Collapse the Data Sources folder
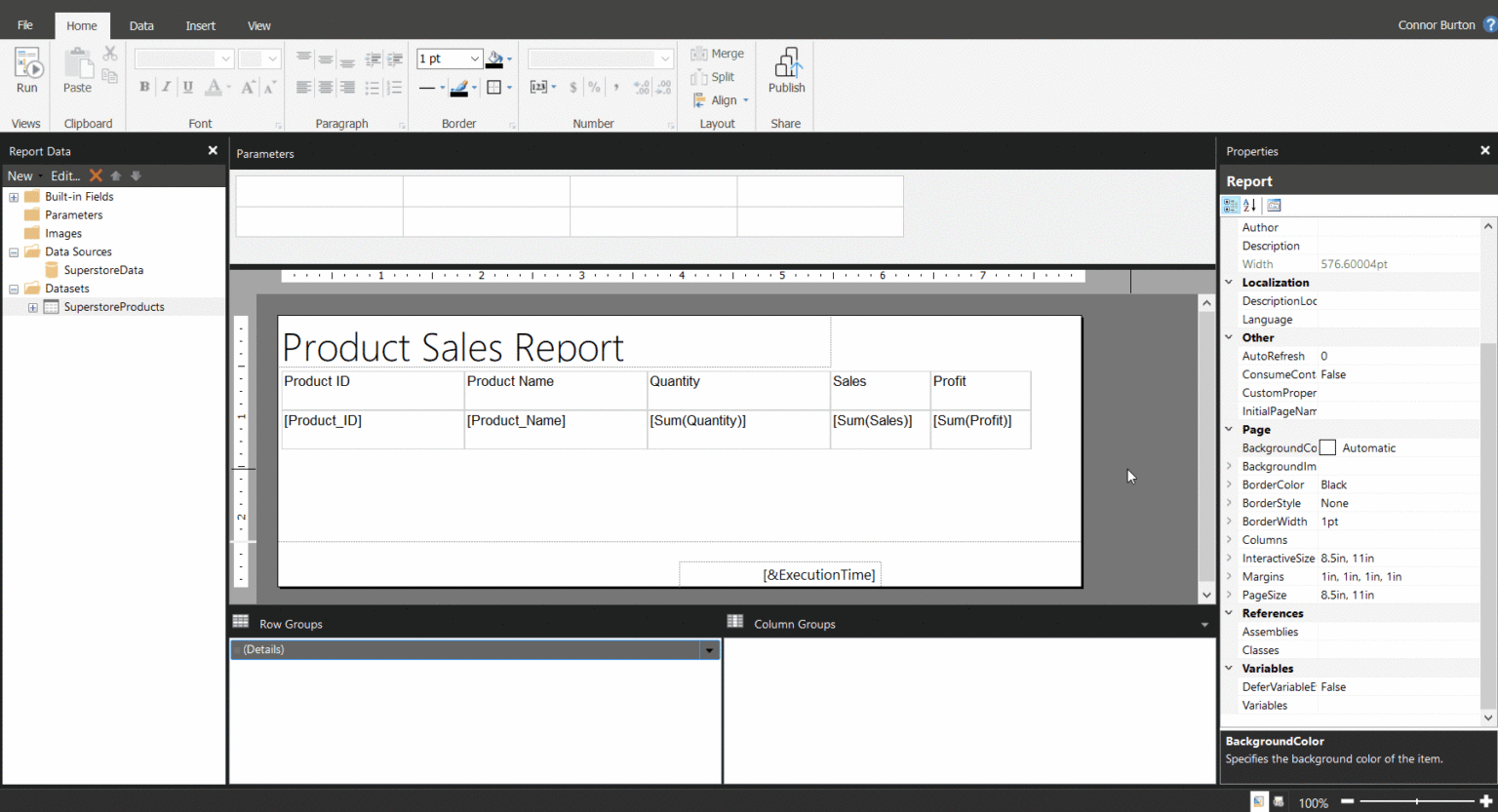 [x=13, y=251]
